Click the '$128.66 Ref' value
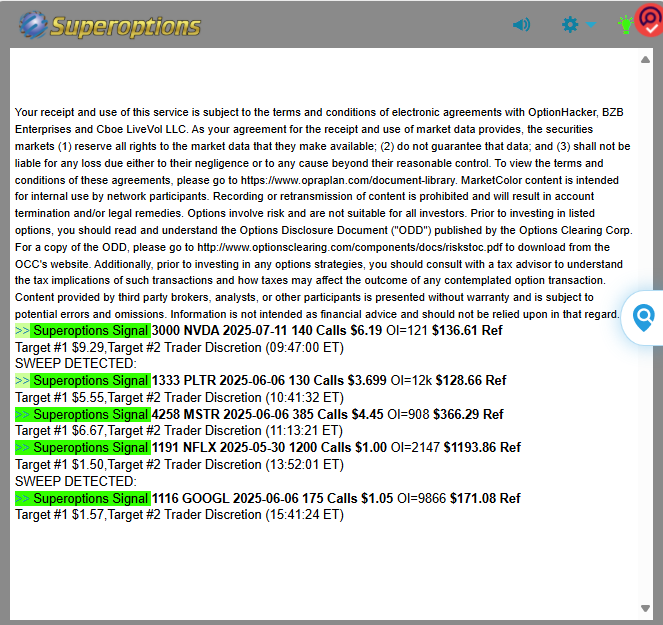663x625 pixels. [x=471, y=380]
